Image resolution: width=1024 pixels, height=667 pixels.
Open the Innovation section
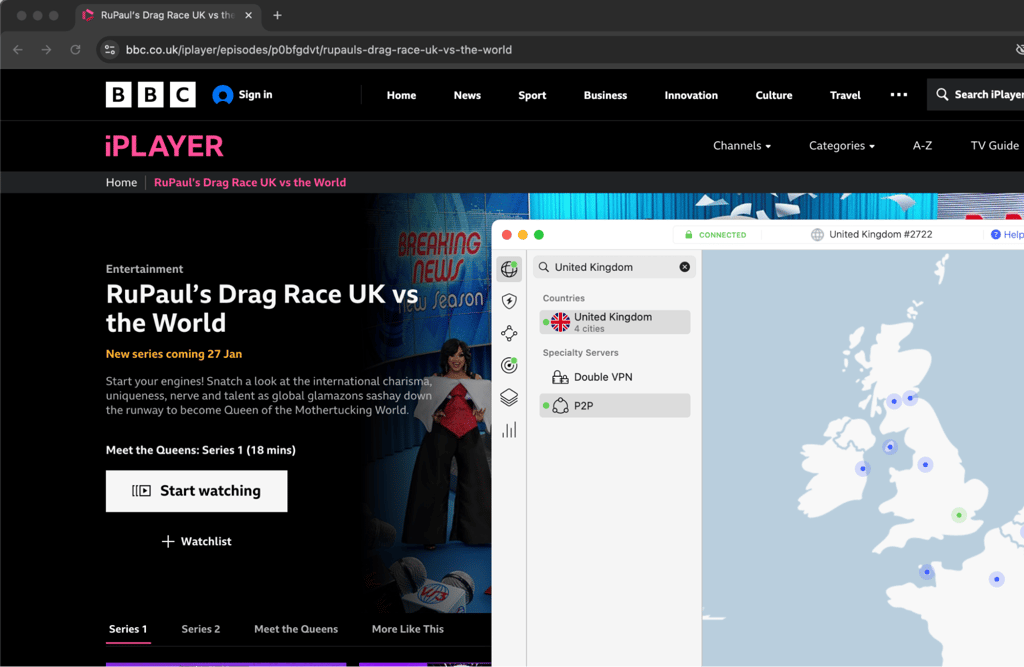tap(691, 95)
